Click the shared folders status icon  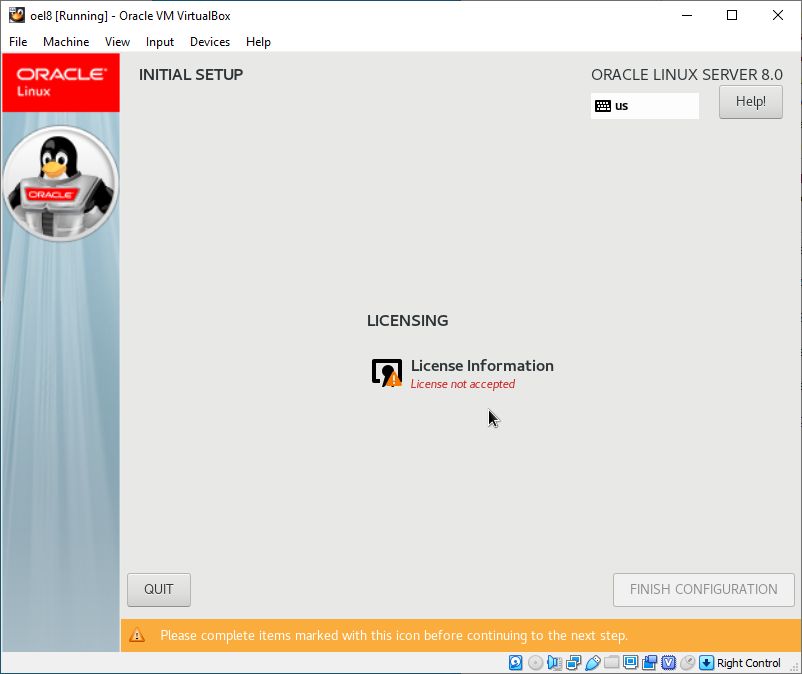[x=611, y=663]
